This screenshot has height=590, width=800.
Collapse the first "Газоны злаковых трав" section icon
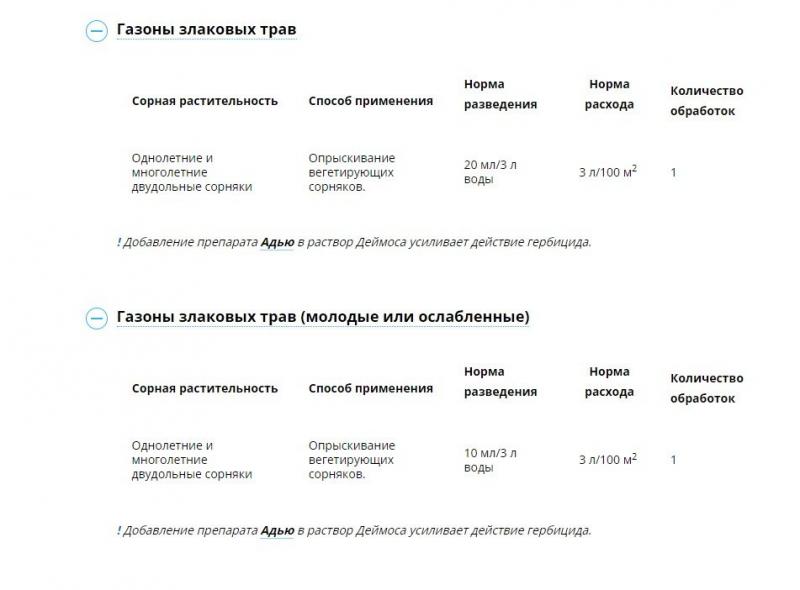[96, 31]
